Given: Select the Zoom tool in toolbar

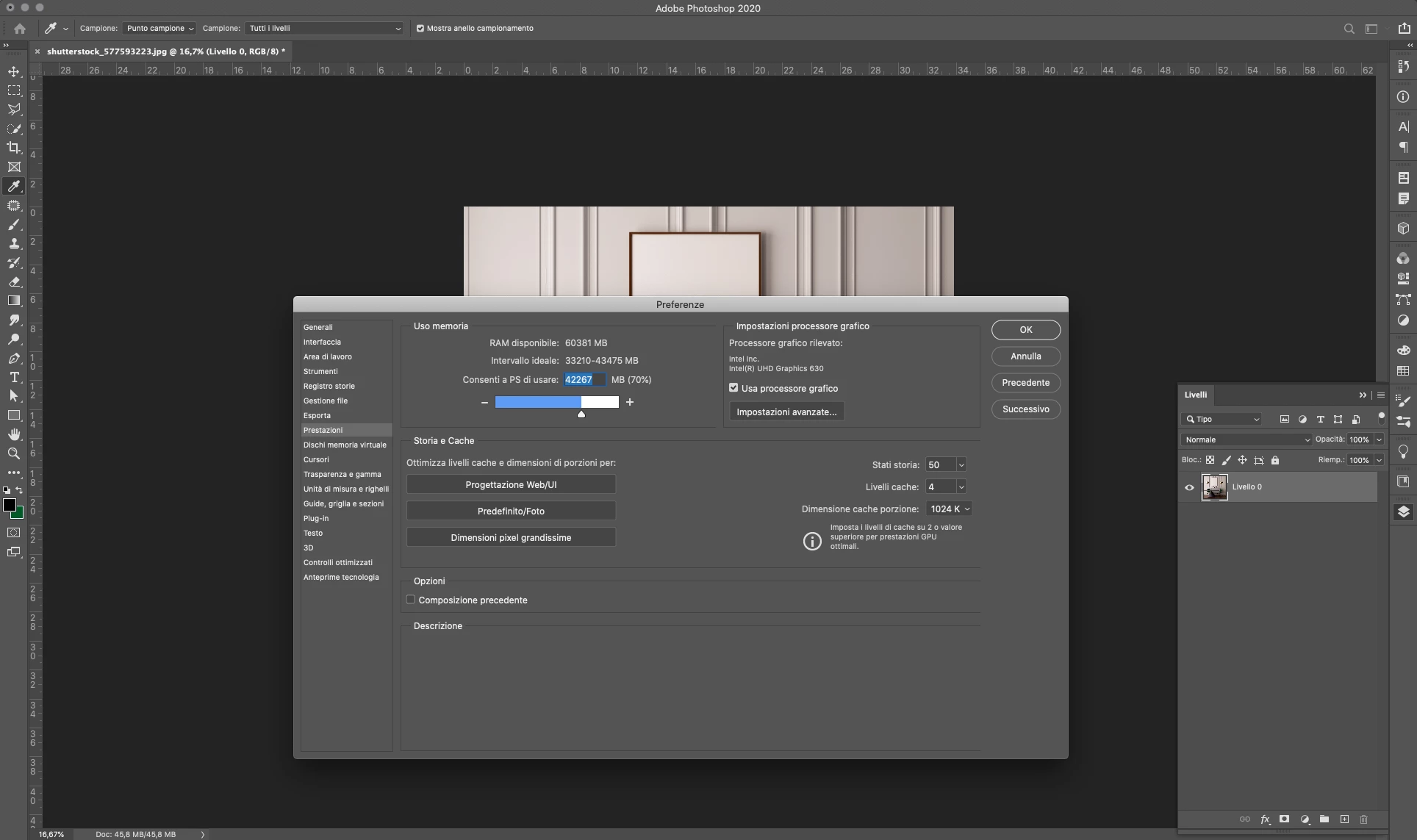Looking at the screenshot, I should [14, 453].
